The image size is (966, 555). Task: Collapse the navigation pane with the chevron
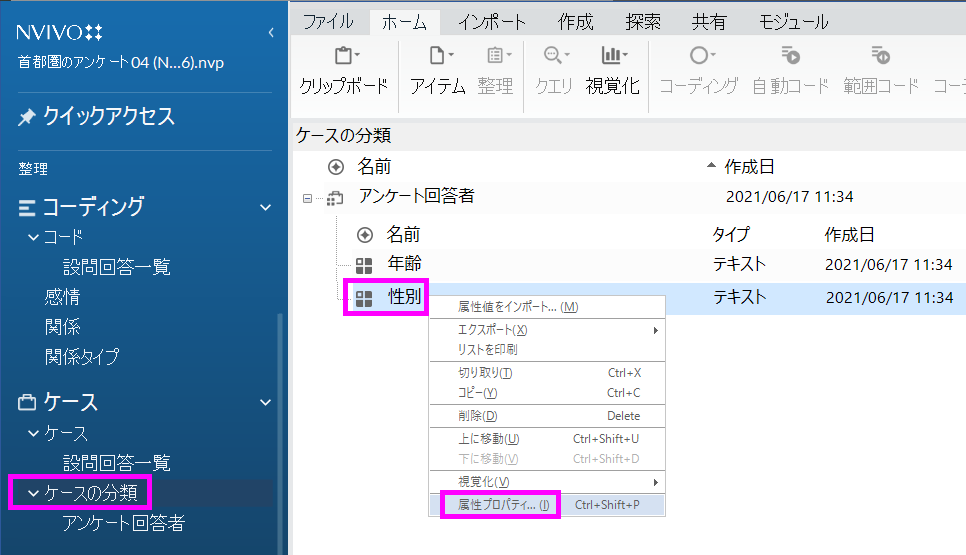tap(270, 33)
